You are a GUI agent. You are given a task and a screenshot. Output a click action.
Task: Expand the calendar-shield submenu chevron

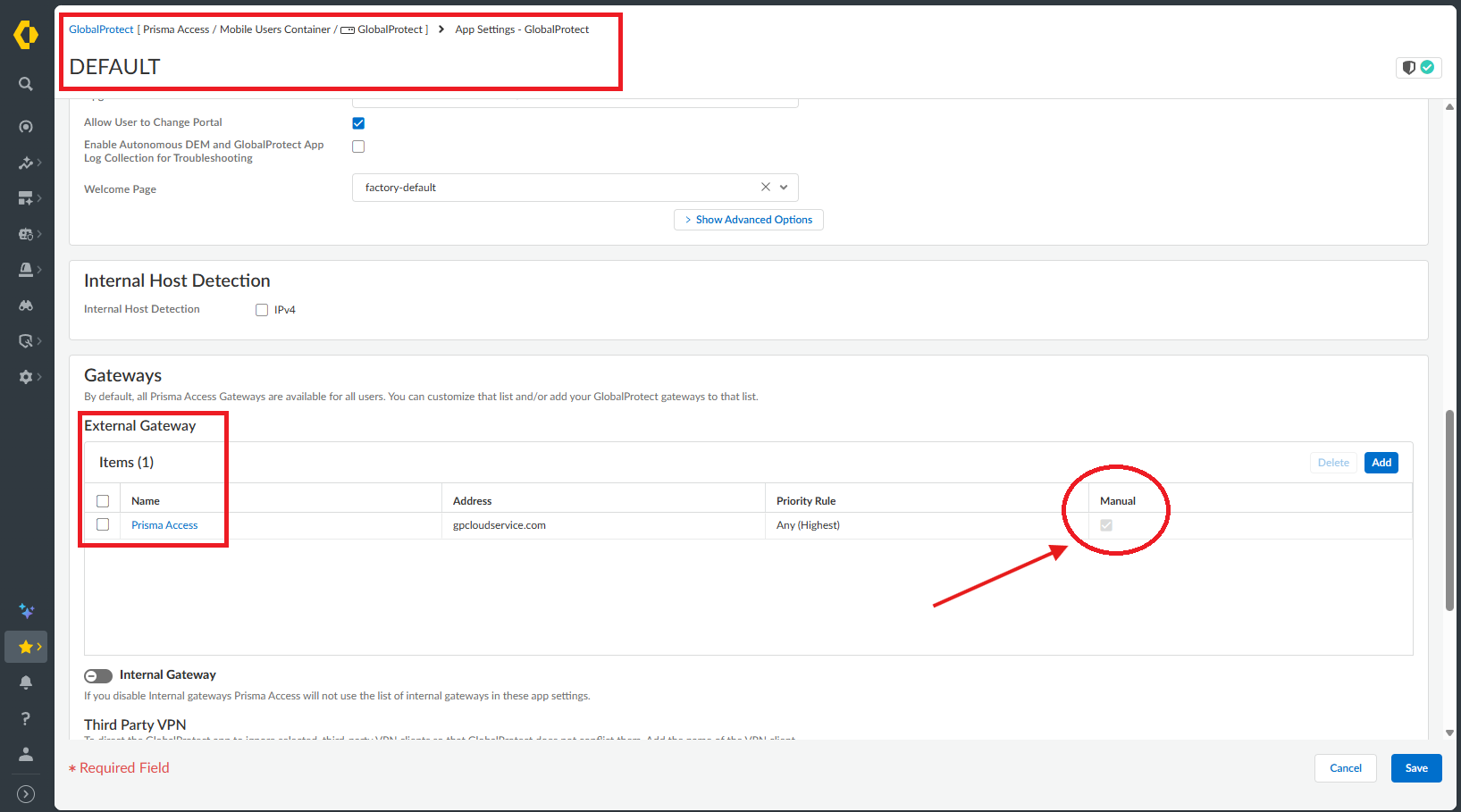[x=39, y=234]
